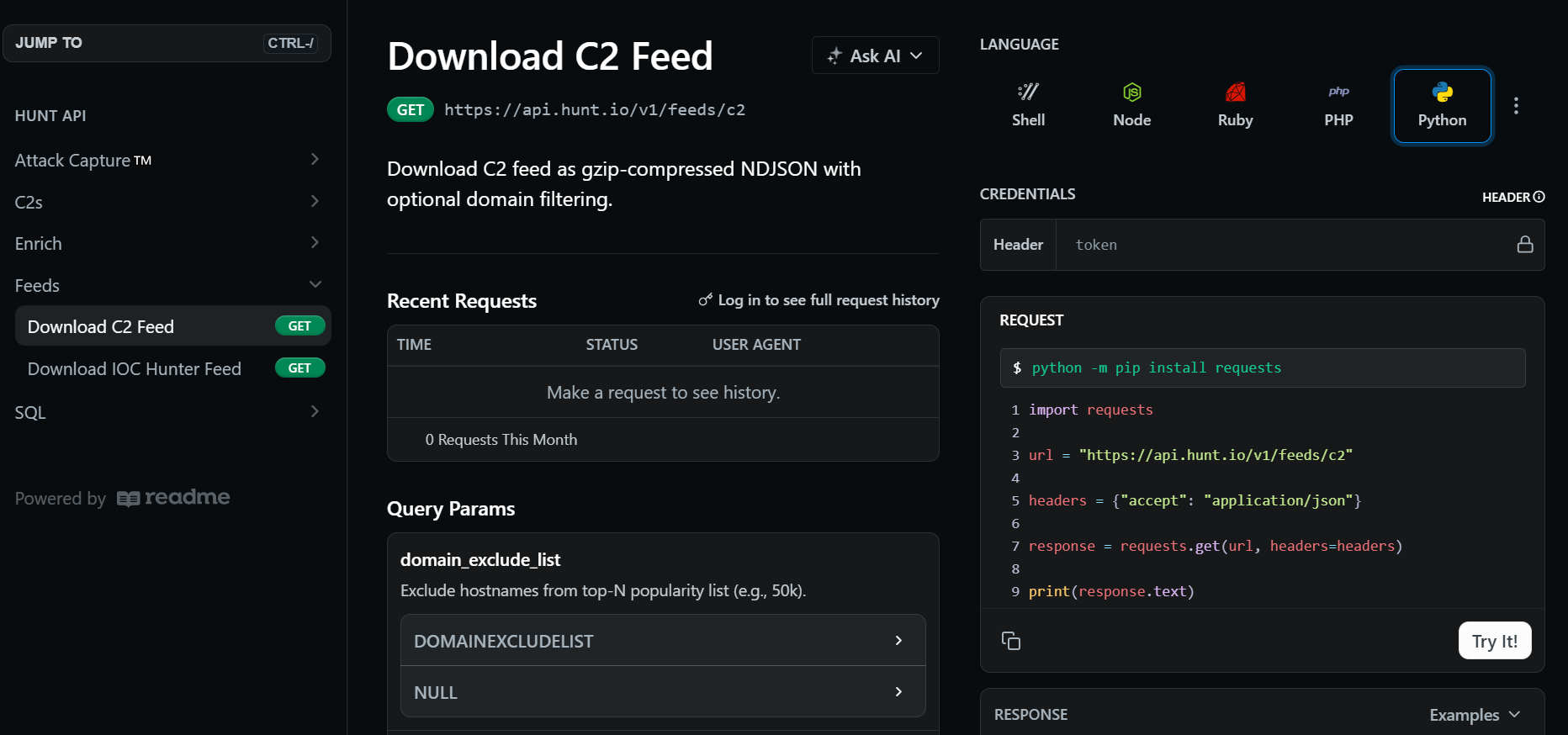1568x735 pixels.
Task: Click the Make a request to see history message
Action: coord(663,393)
